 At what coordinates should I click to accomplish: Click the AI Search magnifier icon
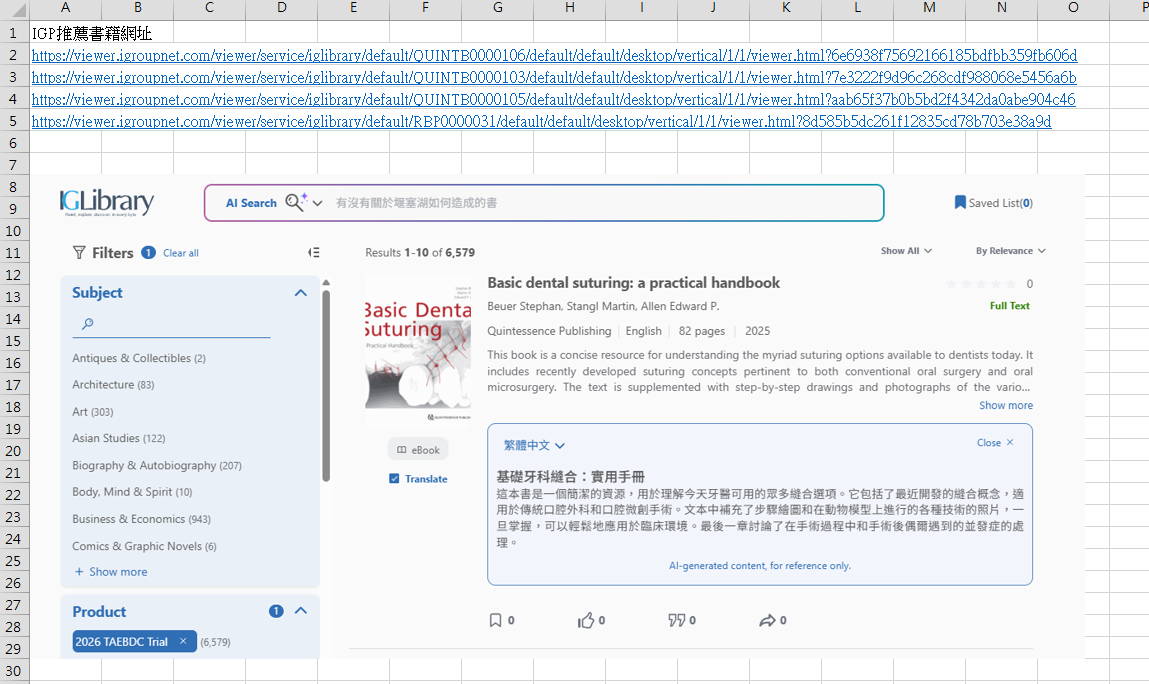pyautogui.click(x=295, y=203)
